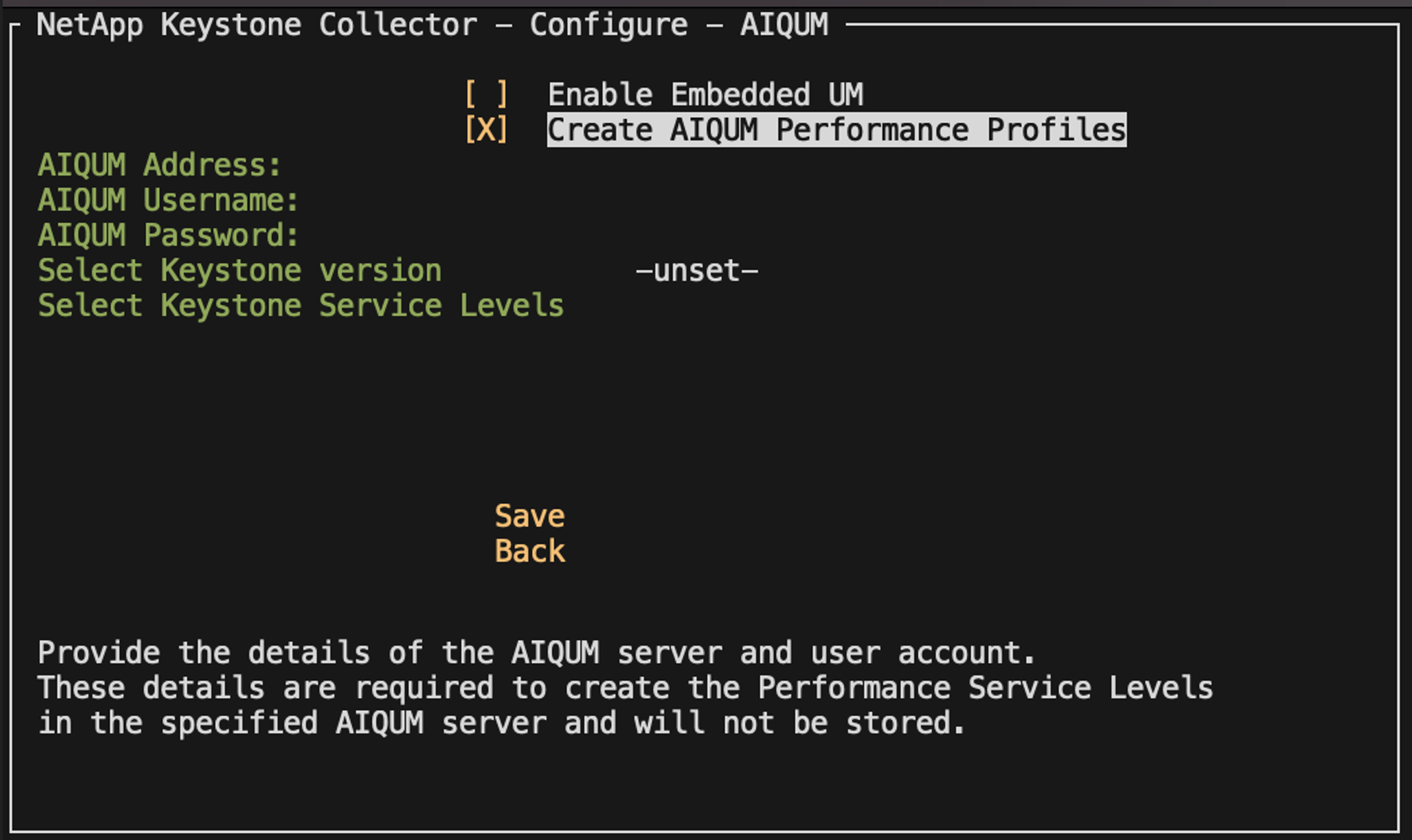Focus the AIQUM Address field
Image resolution: width=1412 pixels, height=840 pixels.
tap(160, 165)
